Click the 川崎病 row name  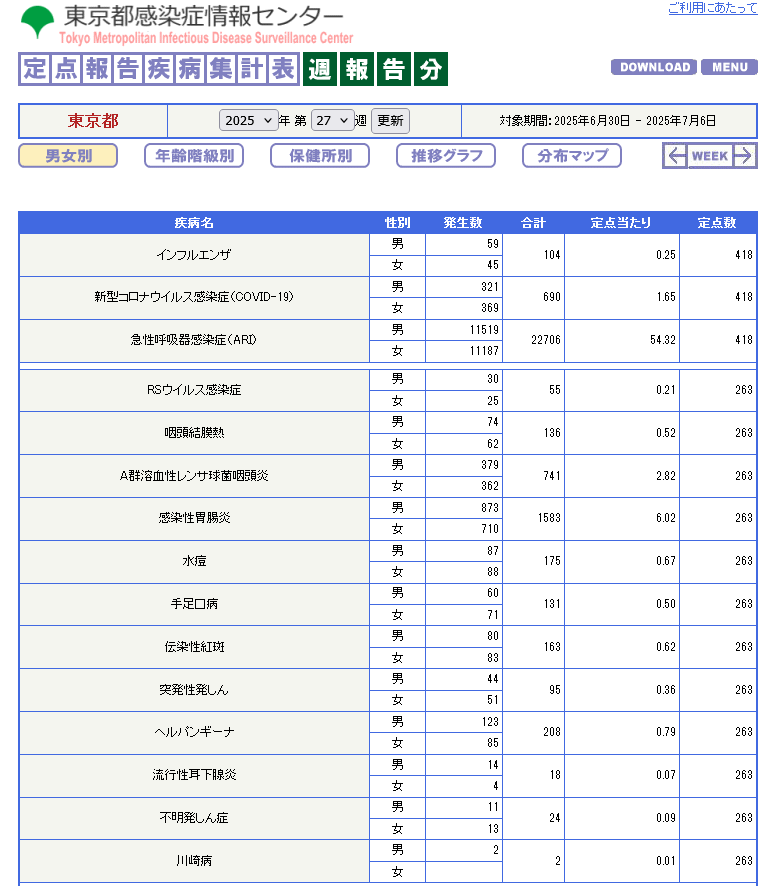coord(194,861)
